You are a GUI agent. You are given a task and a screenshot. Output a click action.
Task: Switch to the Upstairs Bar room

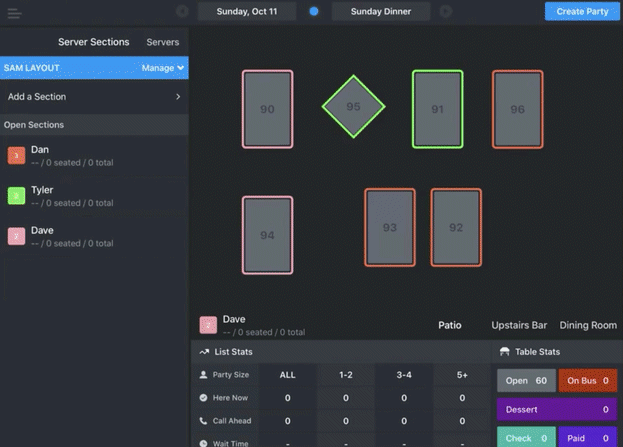[x=519, y=325]
